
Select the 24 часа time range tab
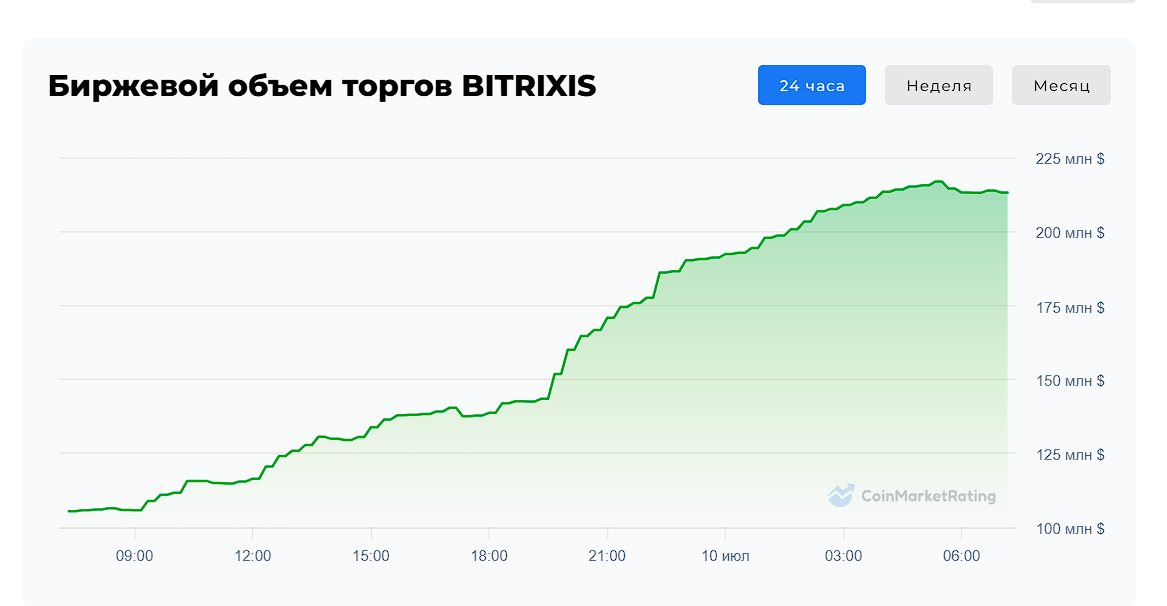tap(811, 85)
